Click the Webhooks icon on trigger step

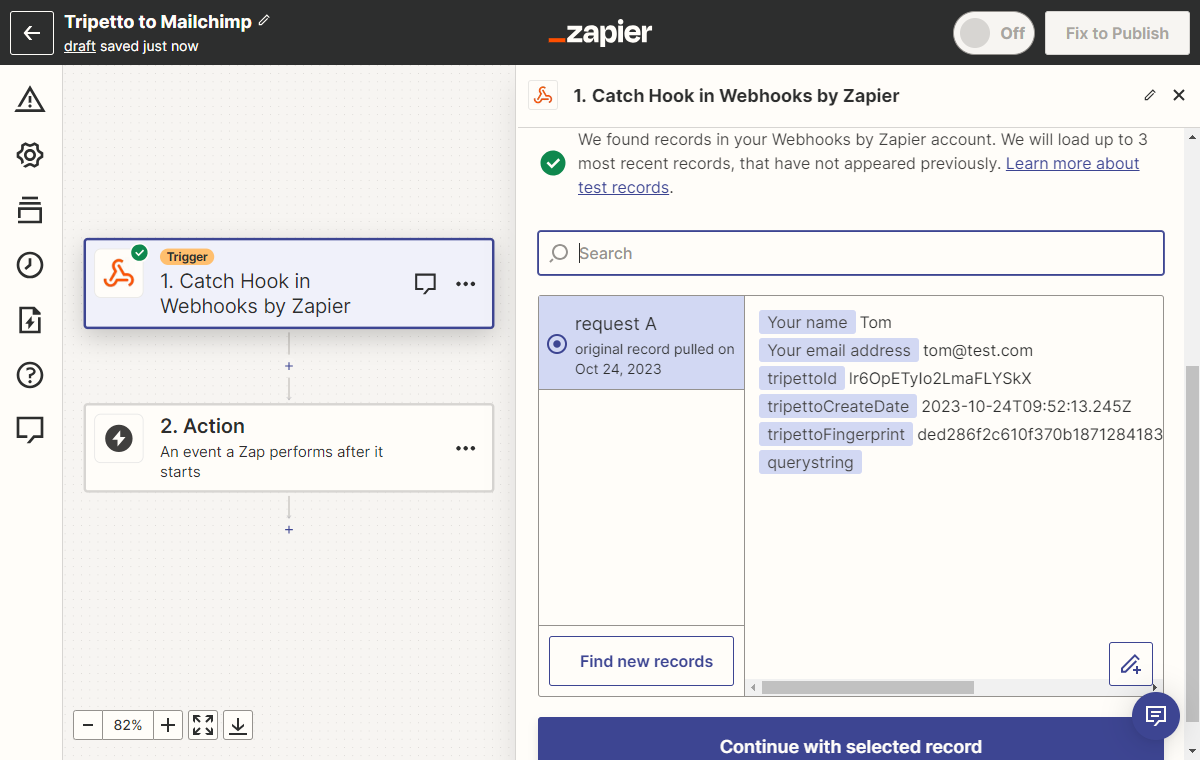point(119,274)
